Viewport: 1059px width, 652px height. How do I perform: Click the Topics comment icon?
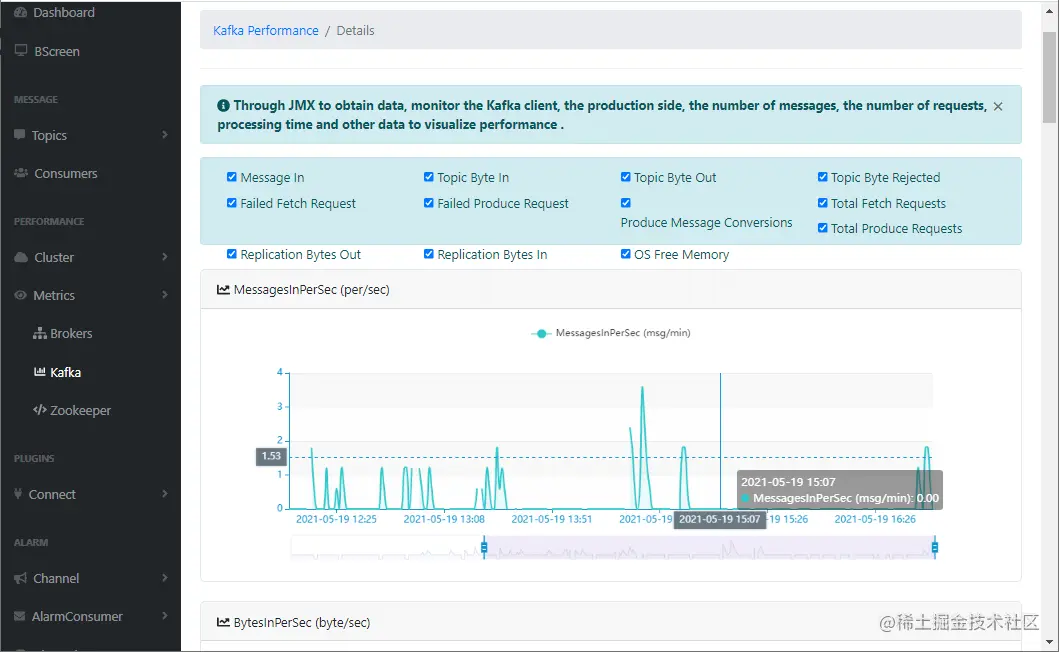pos(20,134)
